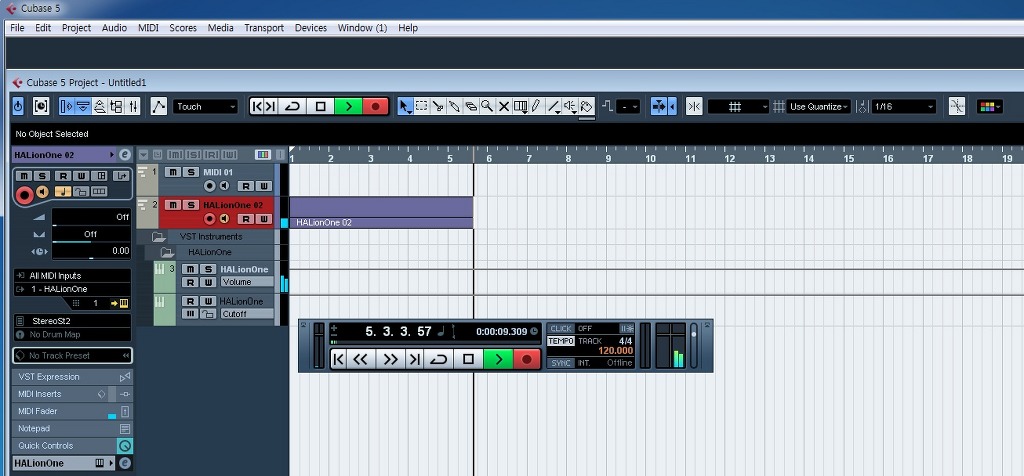Select the Range Selection tool
The height and width of the screenshot is (476, 1024).
click(422, 106)
